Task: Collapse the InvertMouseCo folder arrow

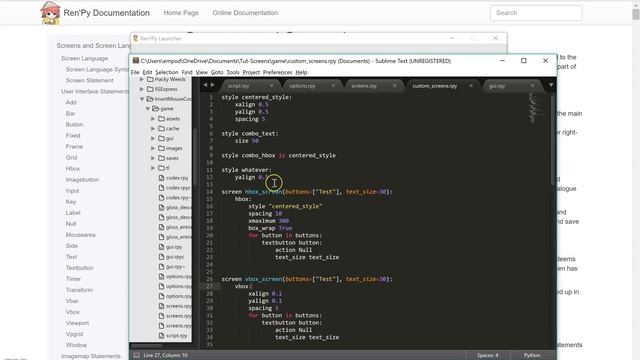Action: 142,99
